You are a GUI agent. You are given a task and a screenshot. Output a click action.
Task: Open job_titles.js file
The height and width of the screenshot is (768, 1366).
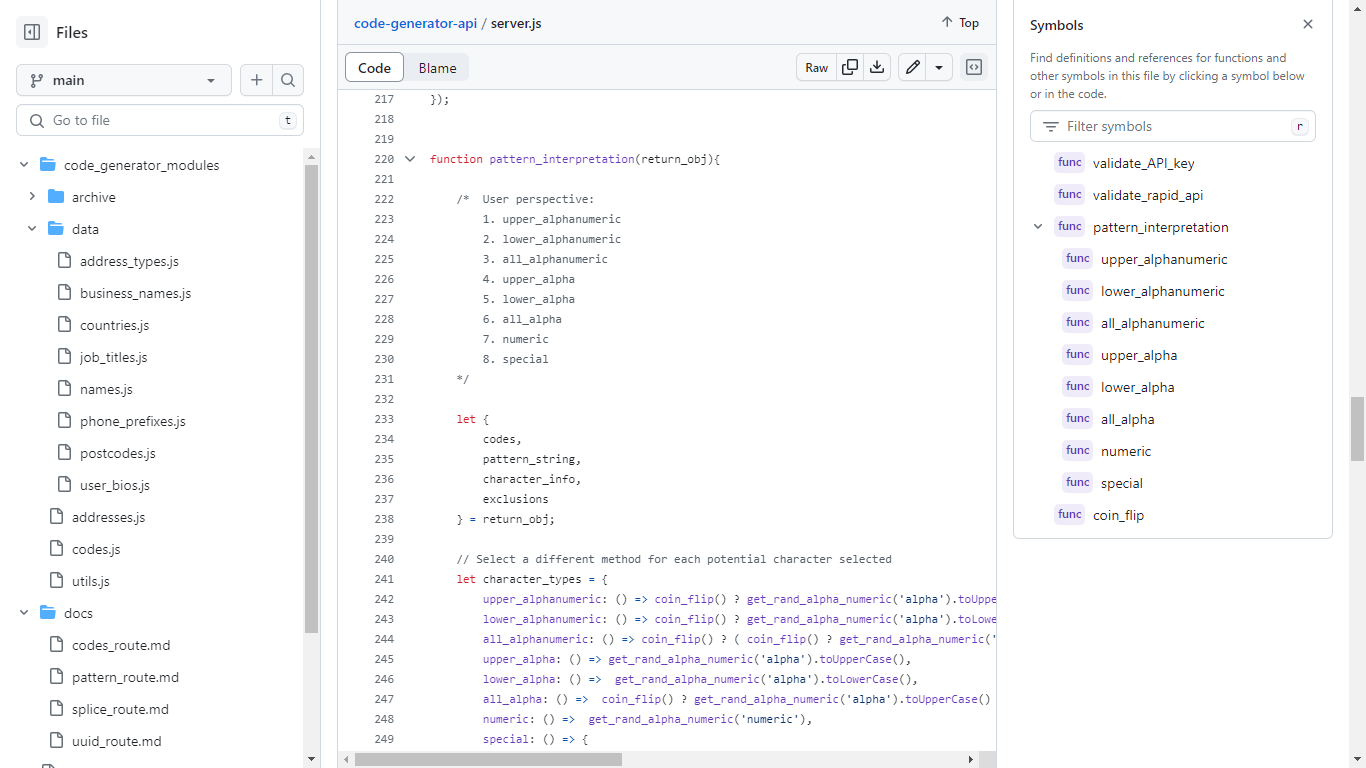[113, 357]
